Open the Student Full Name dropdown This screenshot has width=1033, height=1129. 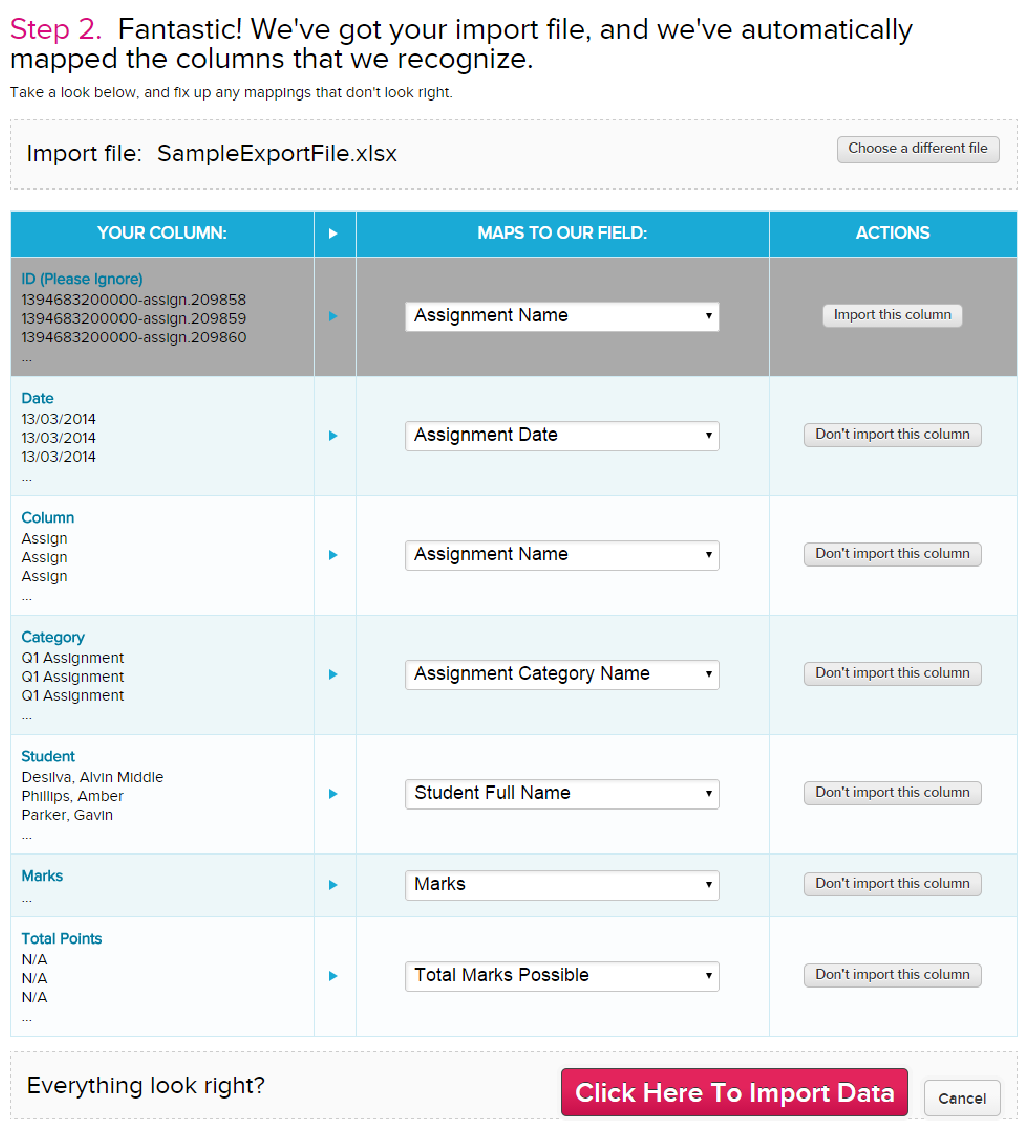click(x=562, y=794)
